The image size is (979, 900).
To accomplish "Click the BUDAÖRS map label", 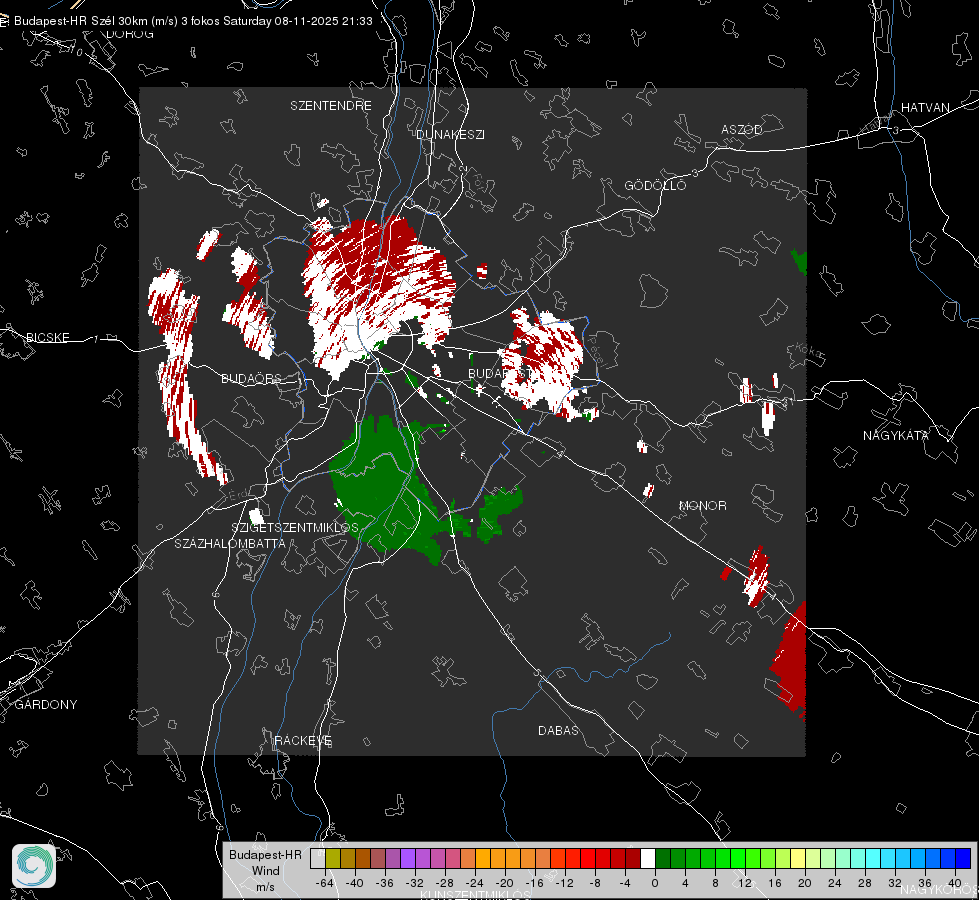I will pos(251,378).
